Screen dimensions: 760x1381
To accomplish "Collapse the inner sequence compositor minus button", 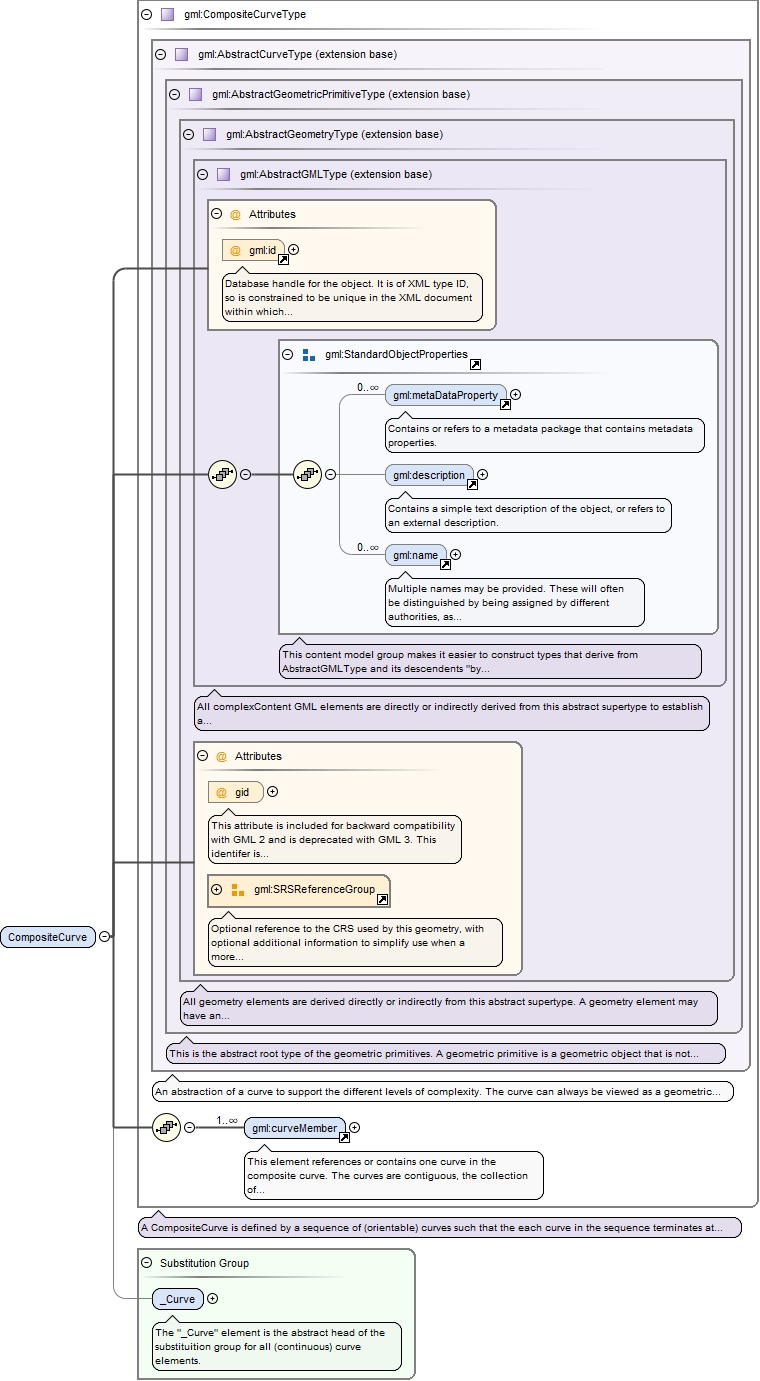I will point(330,475).
